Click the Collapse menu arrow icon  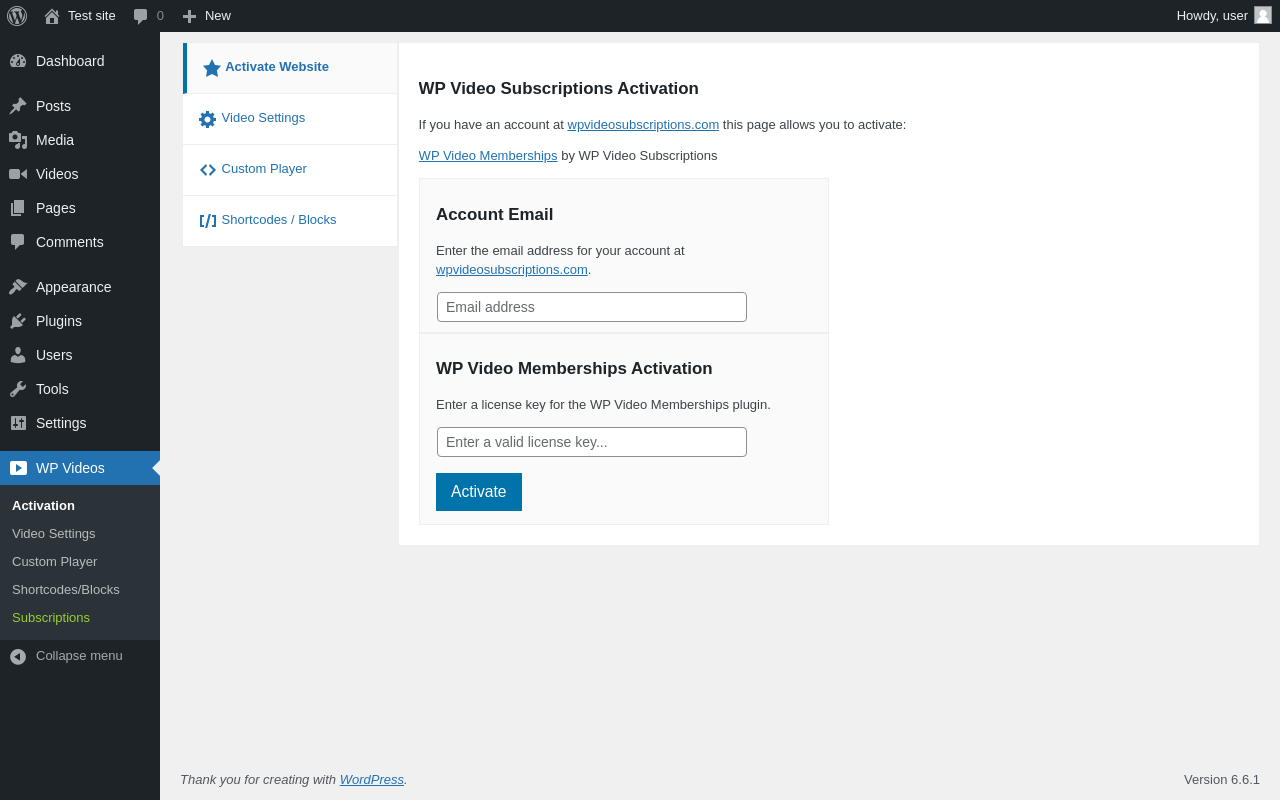point(18,657)
